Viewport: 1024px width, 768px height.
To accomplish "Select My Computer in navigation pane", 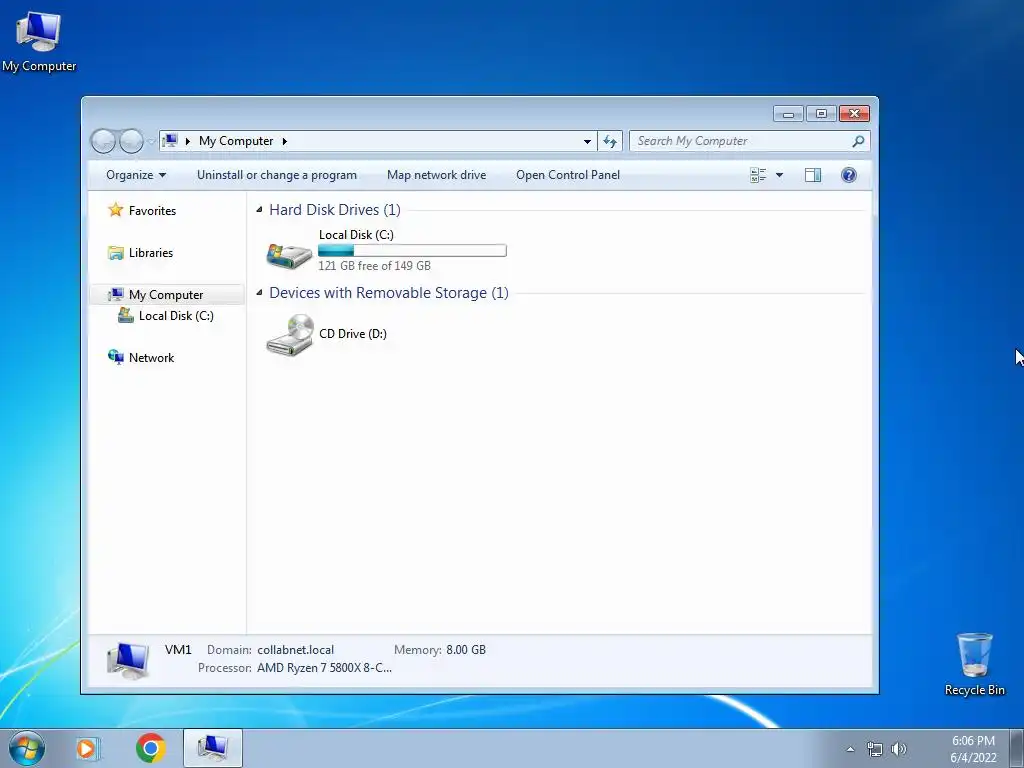I will click(x=166, y=295).
